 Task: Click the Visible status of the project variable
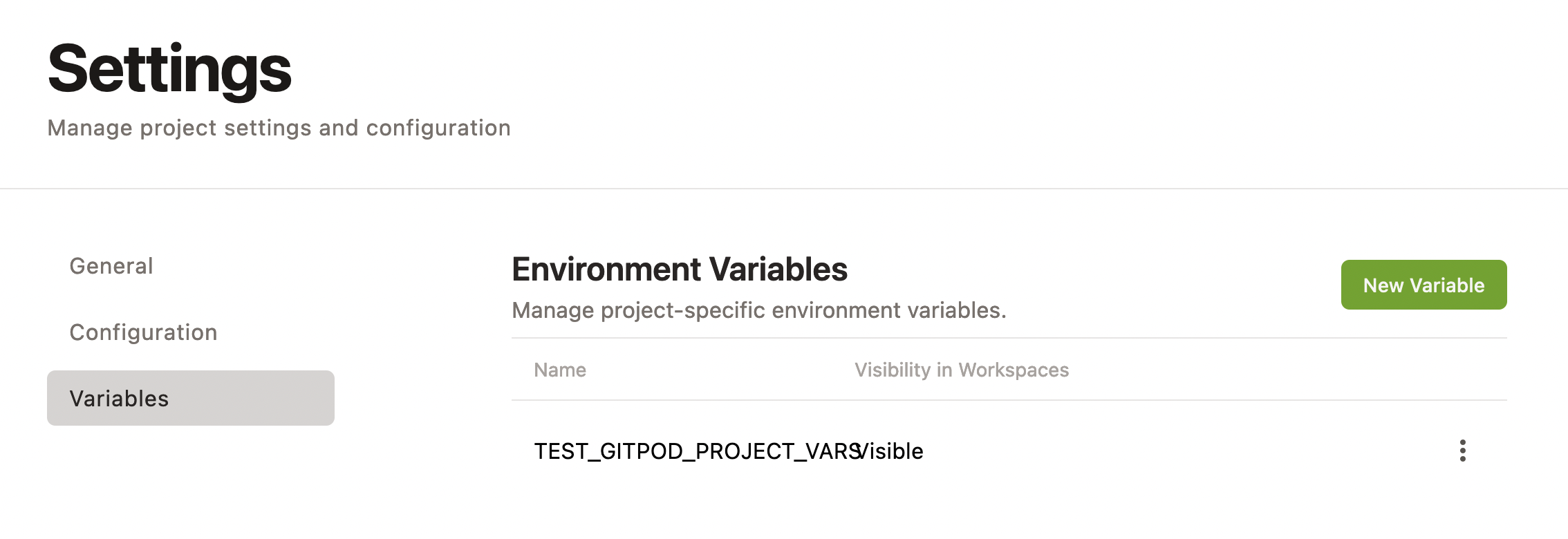click(x=890, y=451)
